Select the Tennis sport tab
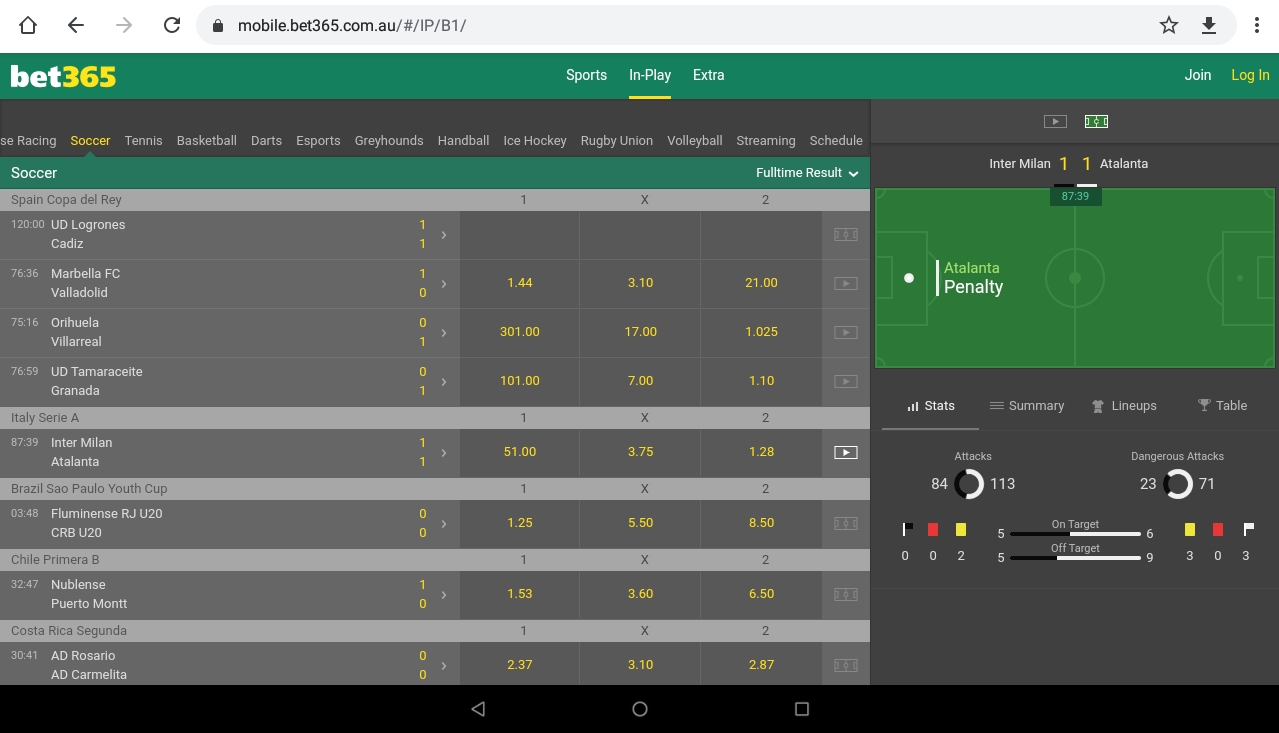 (x=143, y=141)
